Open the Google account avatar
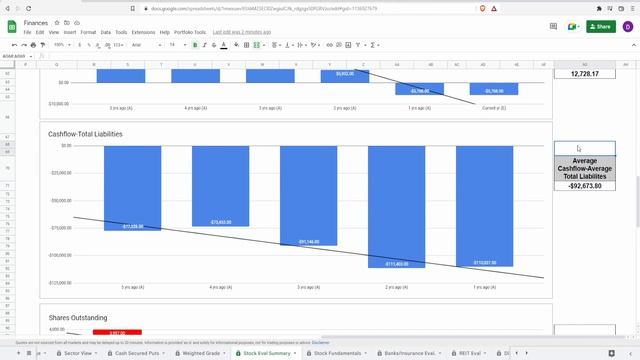Viewport: 640px width, 360px height. pyautogui.click(x=628, y=27)
